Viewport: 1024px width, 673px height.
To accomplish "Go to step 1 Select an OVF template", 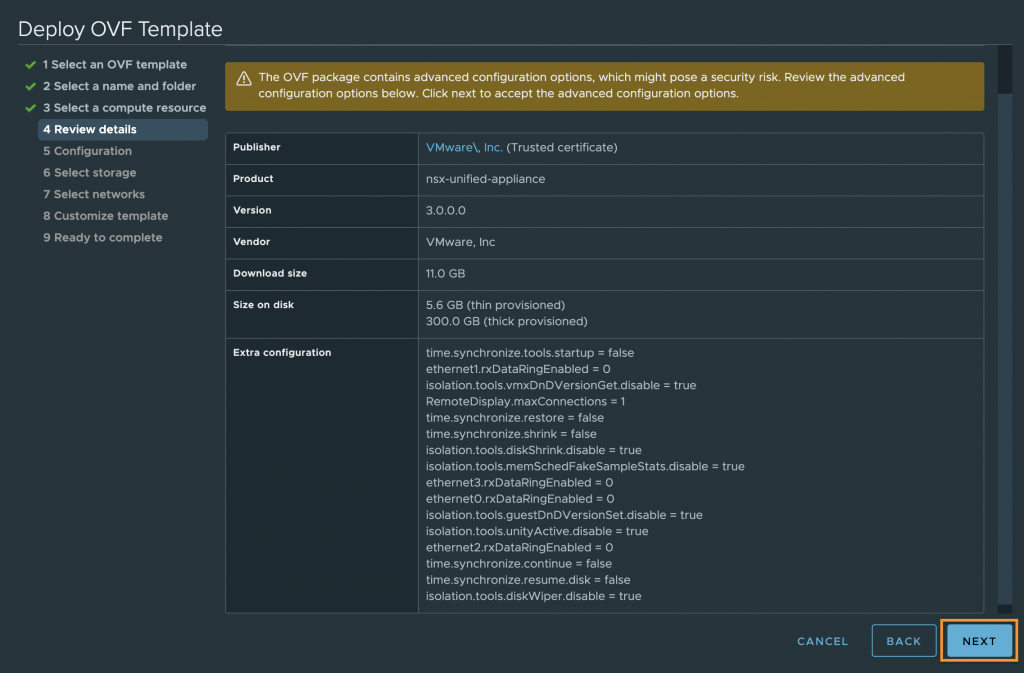I will coord(115,65).
